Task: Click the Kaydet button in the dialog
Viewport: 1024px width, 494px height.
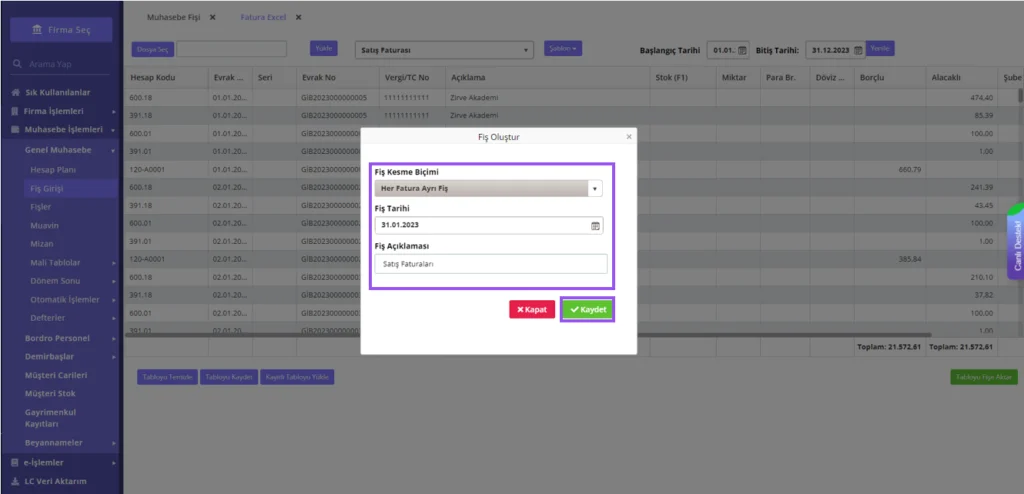Action: (588, 310)
